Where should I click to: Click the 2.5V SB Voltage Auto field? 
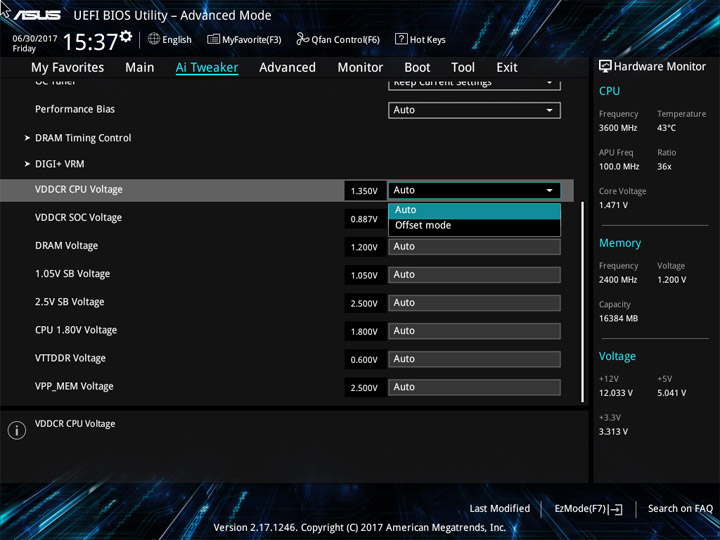474,303
